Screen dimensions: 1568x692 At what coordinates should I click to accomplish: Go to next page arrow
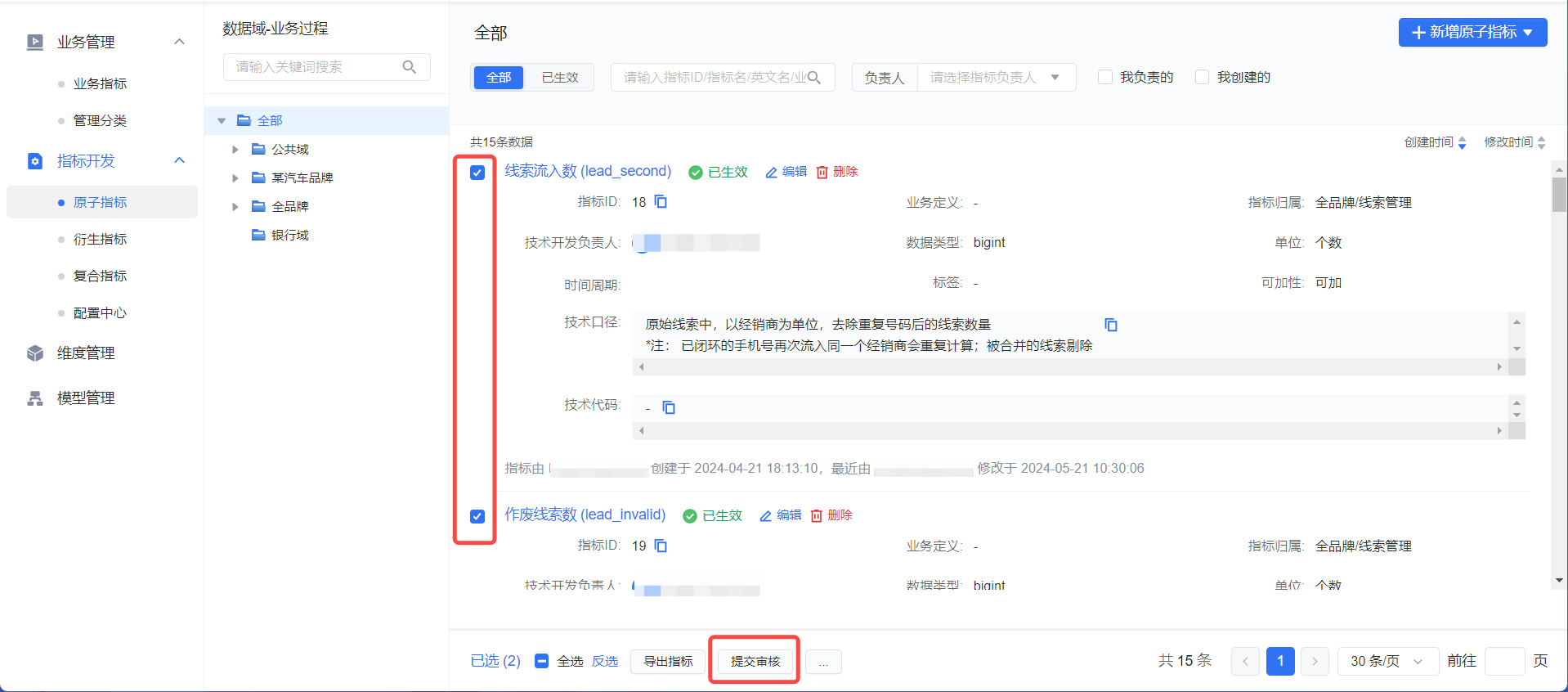1315,661
